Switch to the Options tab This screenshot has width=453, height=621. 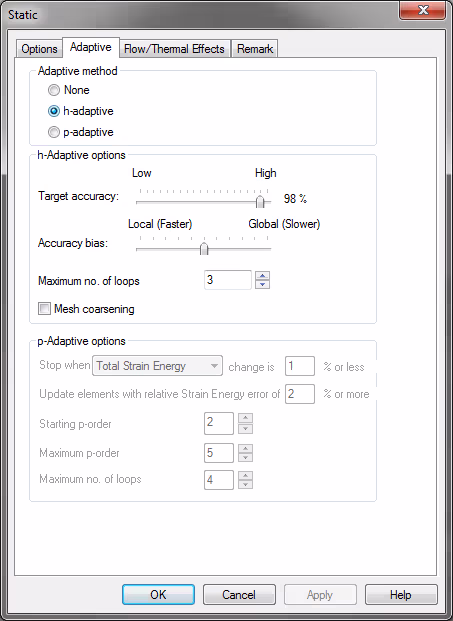39,49
